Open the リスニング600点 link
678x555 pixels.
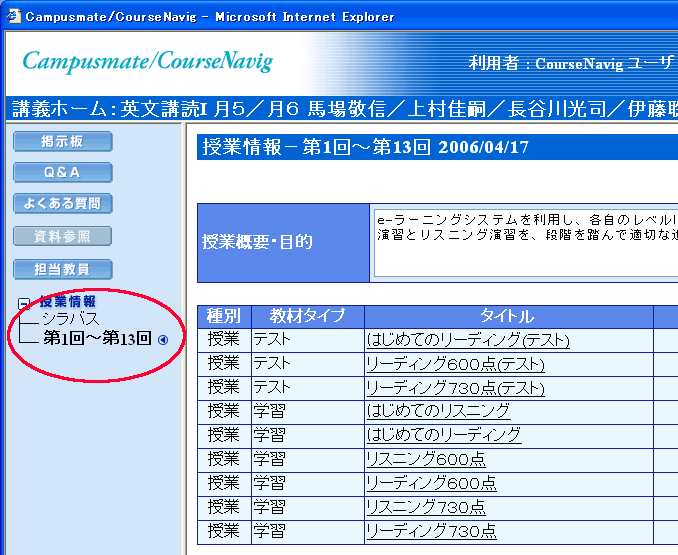[x=426, y=459]
